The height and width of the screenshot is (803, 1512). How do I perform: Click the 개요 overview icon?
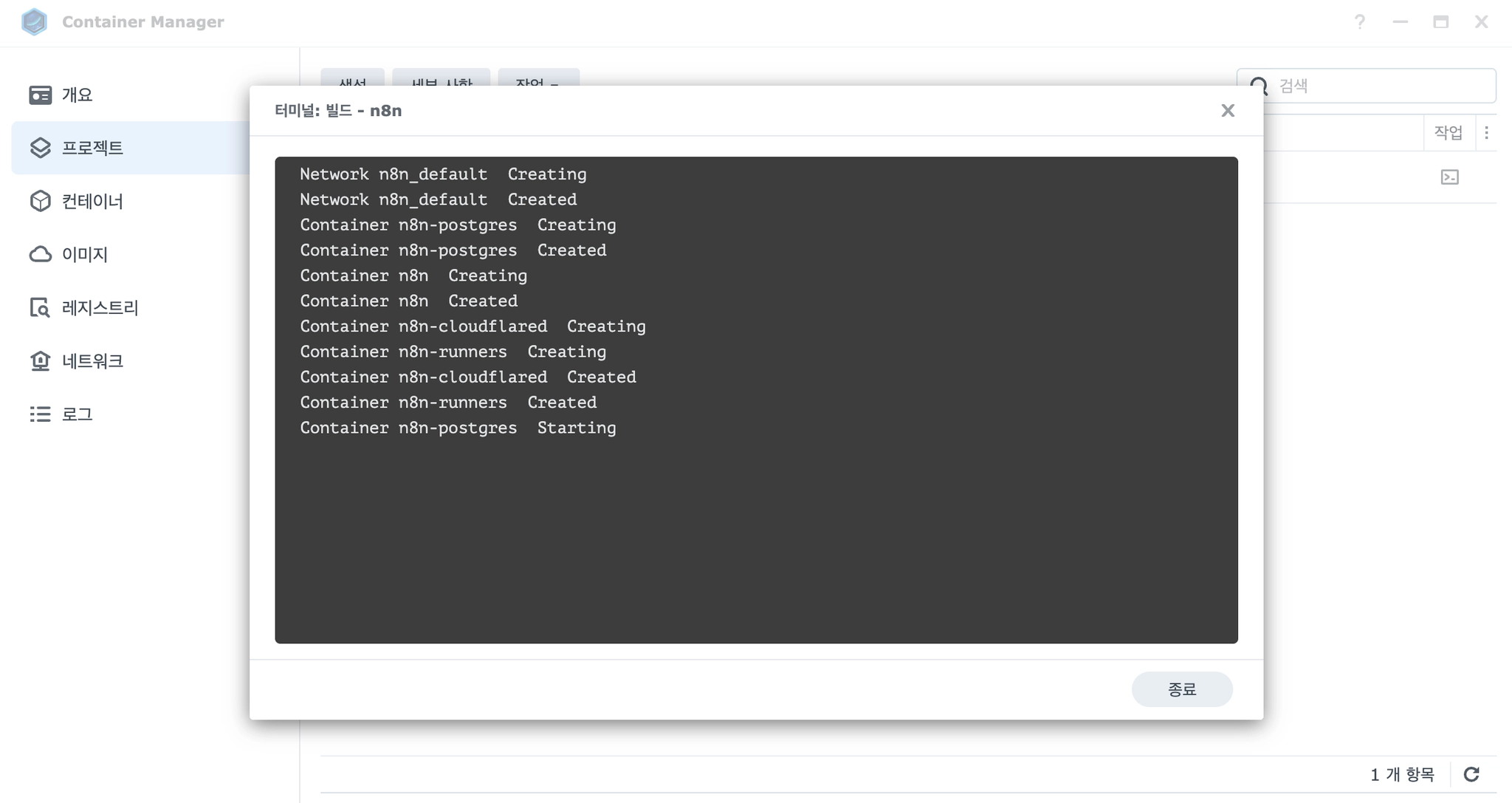click(x=41, y=95)
